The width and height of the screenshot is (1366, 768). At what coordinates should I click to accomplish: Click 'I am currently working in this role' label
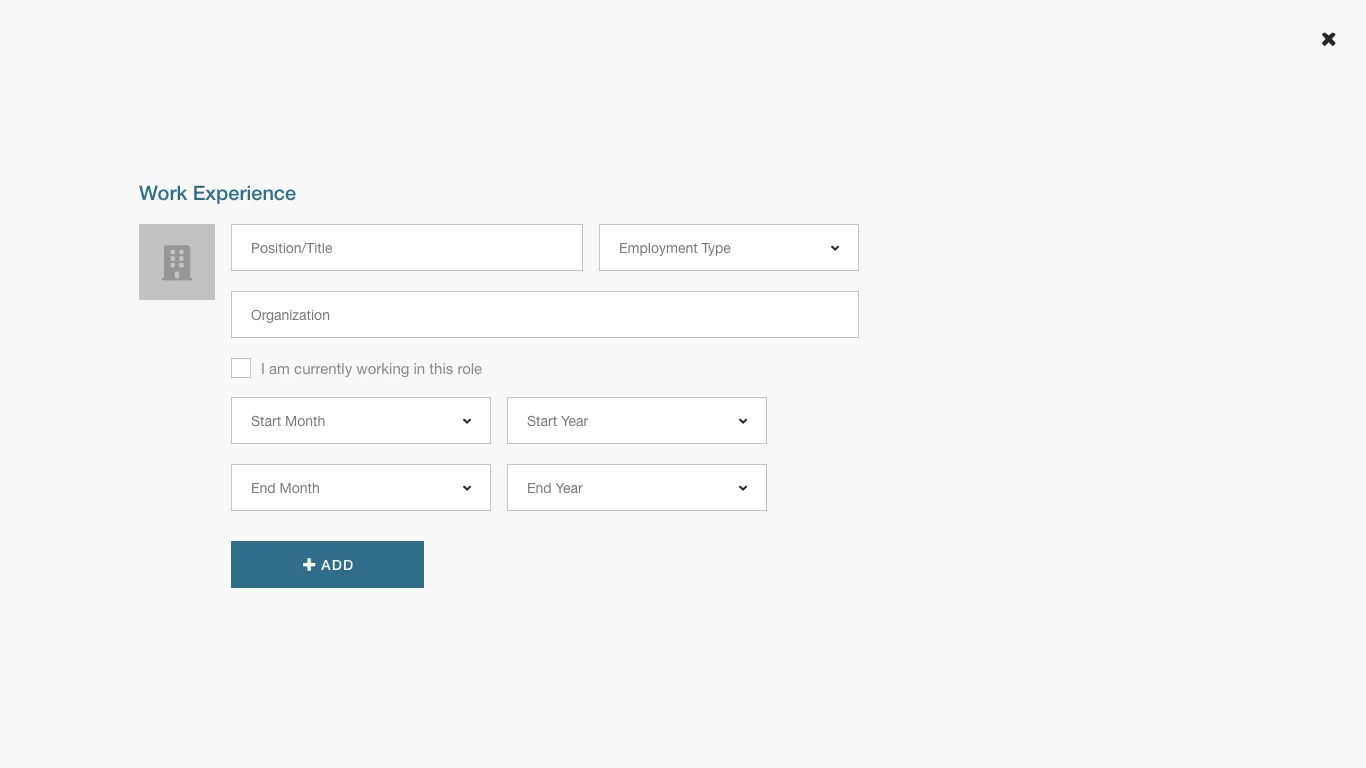(x=371, y=369)
